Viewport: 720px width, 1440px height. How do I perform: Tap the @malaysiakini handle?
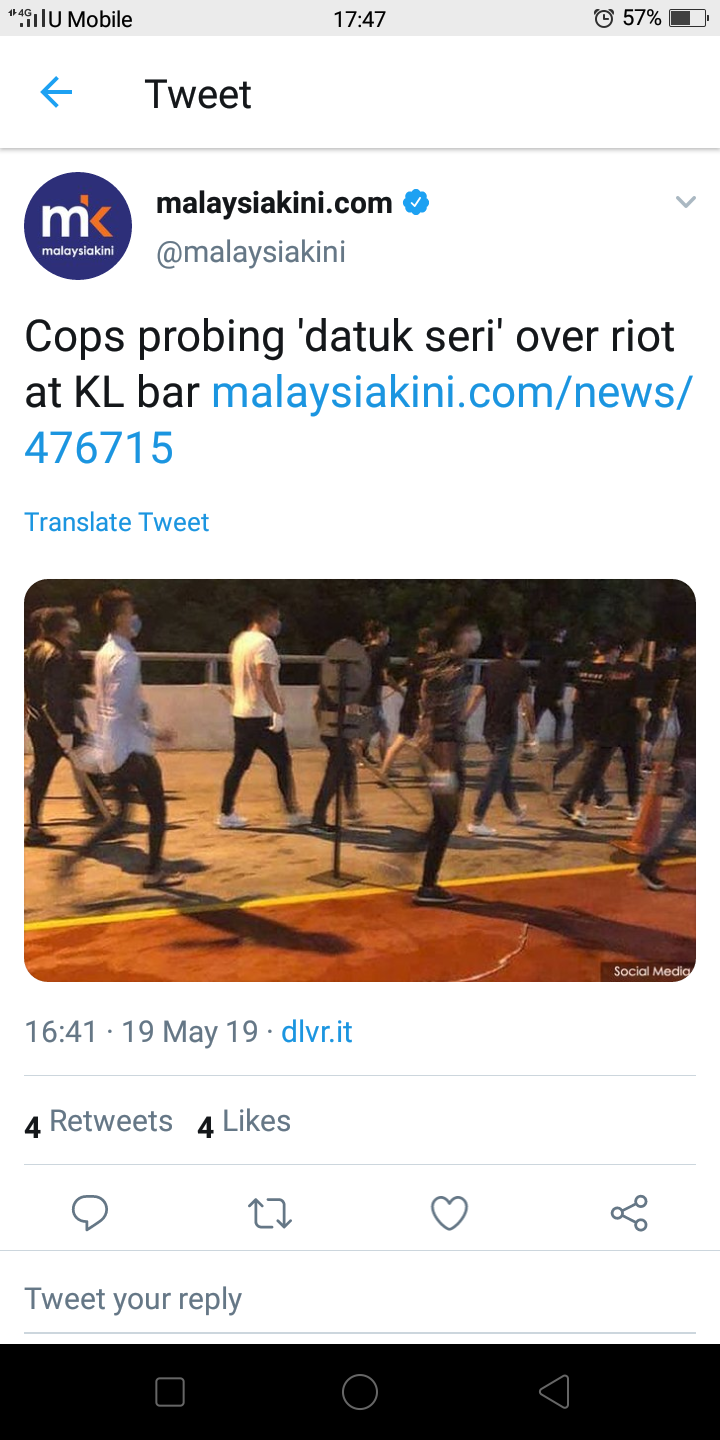point(251,252)
